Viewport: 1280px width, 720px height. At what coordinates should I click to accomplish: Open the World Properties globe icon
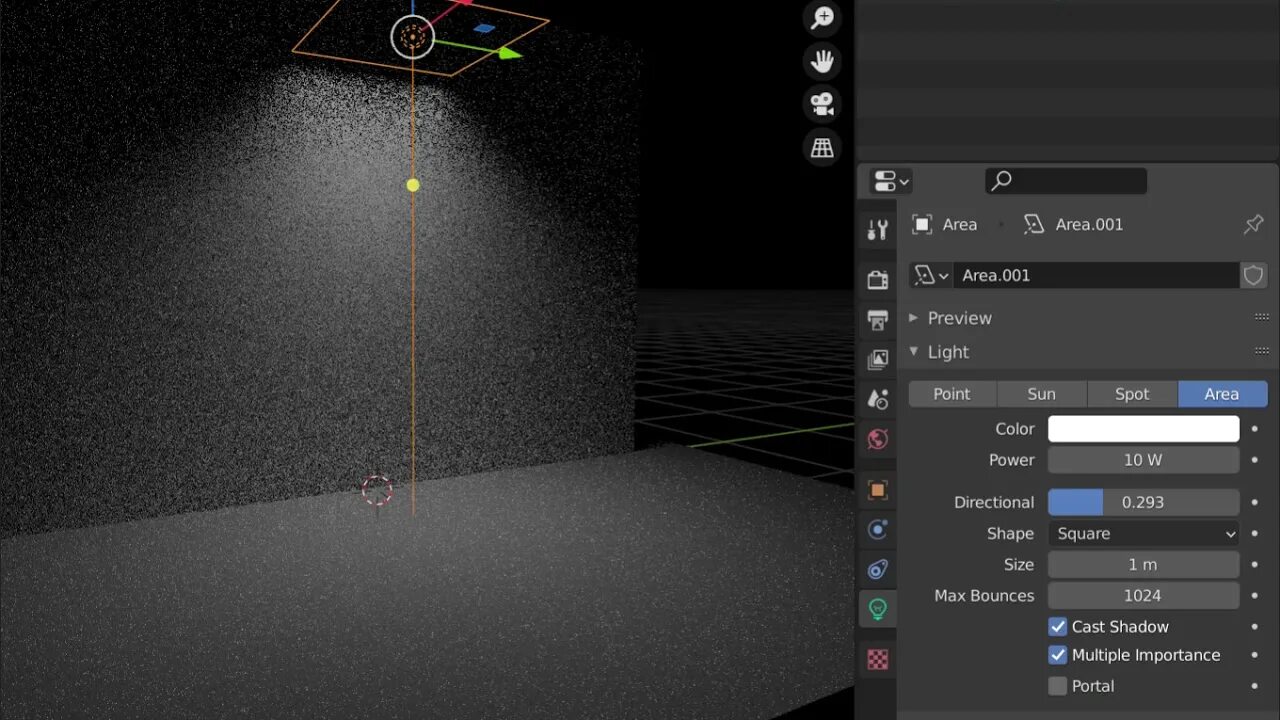pyautogui.click(x=878, y=439)
